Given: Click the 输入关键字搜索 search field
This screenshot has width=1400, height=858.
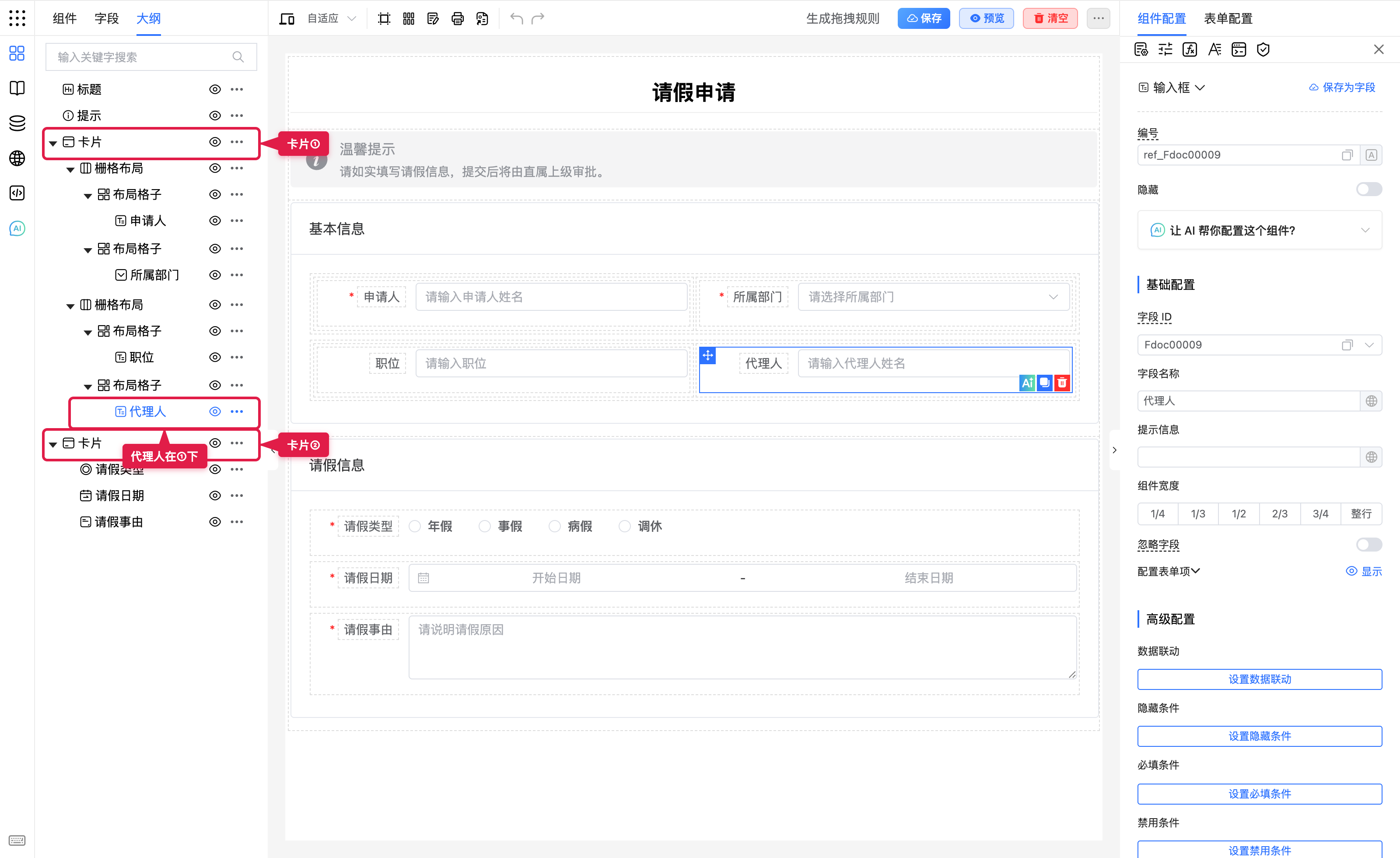Looking at the screenshot, I should (151, 57).
